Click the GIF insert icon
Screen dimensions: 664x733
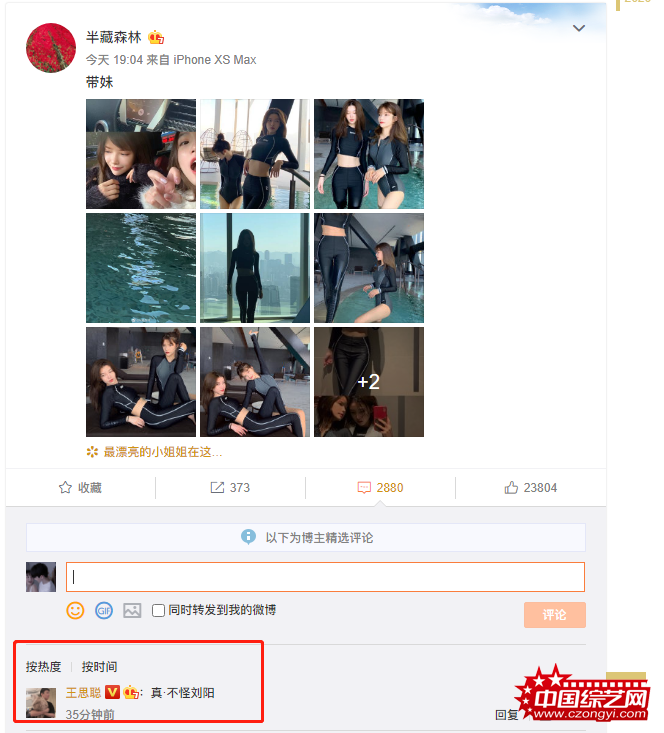coord(104,610)
